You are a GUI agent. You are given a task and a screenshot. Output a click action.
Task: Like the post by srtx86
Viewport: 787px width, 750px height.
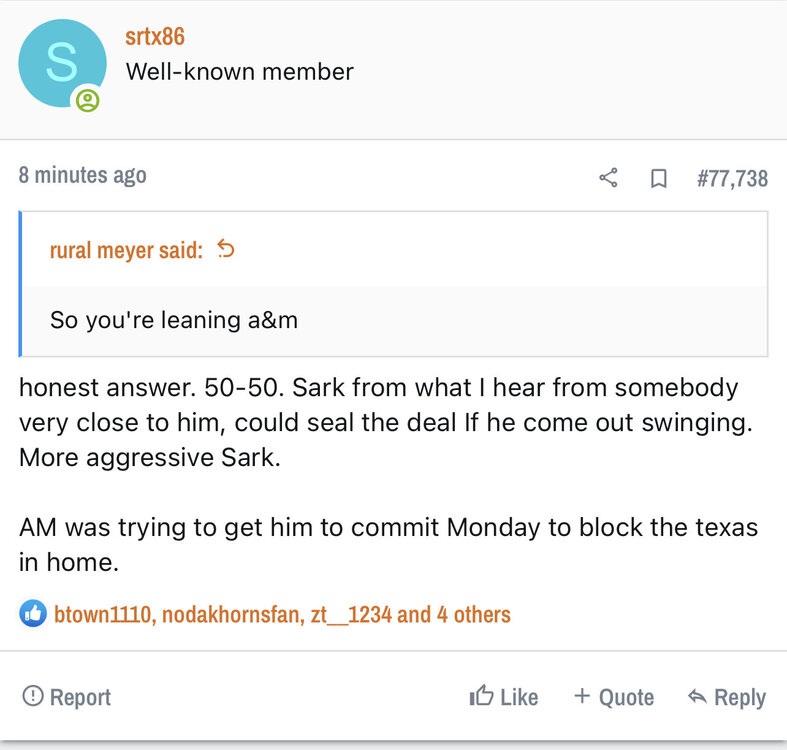504,697
